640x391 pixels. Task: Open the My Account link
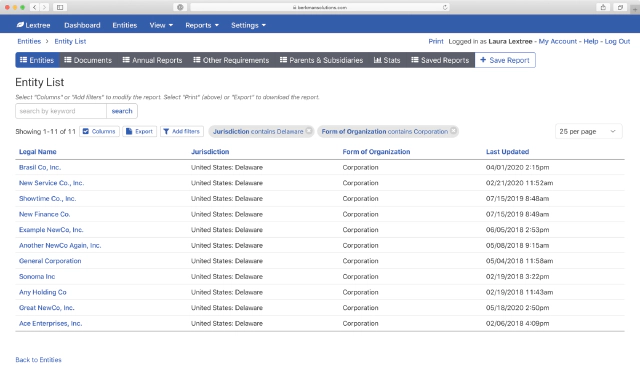click(558, 41)
